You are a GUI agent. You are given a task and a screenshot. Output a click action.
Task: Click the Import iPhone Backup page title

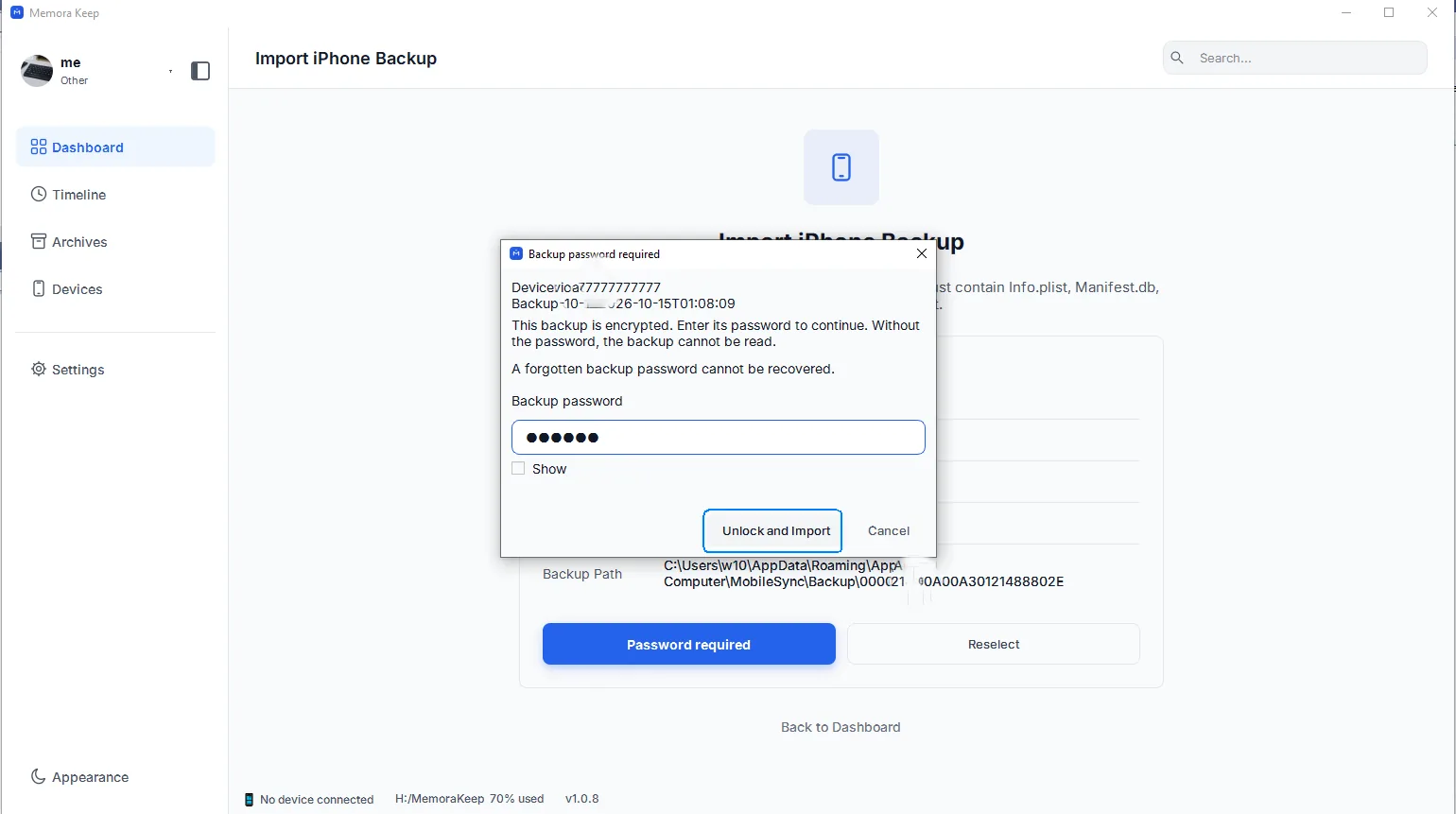click(346, 59)
